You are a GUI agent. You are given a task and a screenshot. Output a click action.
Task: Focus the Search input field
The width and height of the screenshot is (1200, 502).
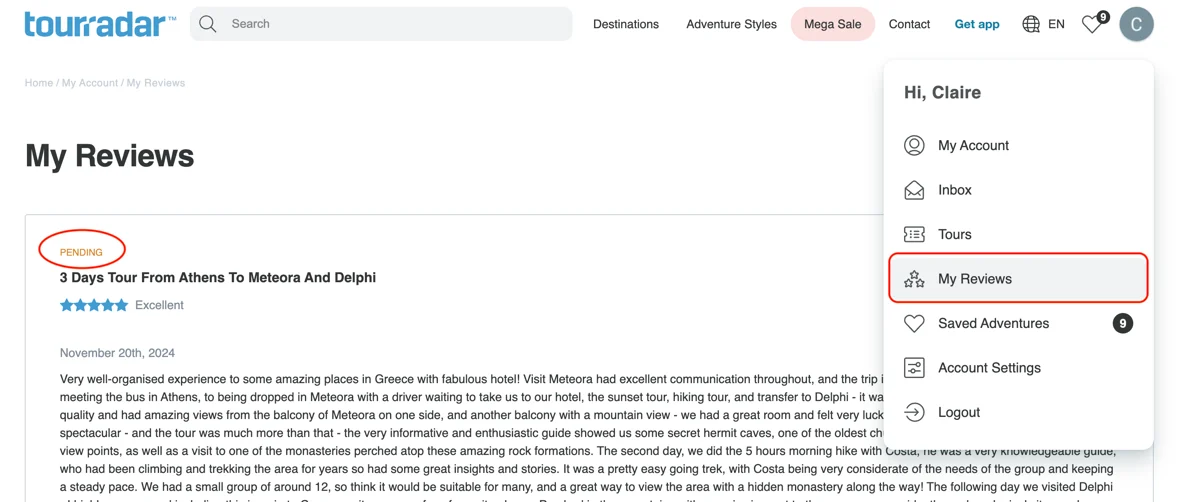tap(381, 24)
